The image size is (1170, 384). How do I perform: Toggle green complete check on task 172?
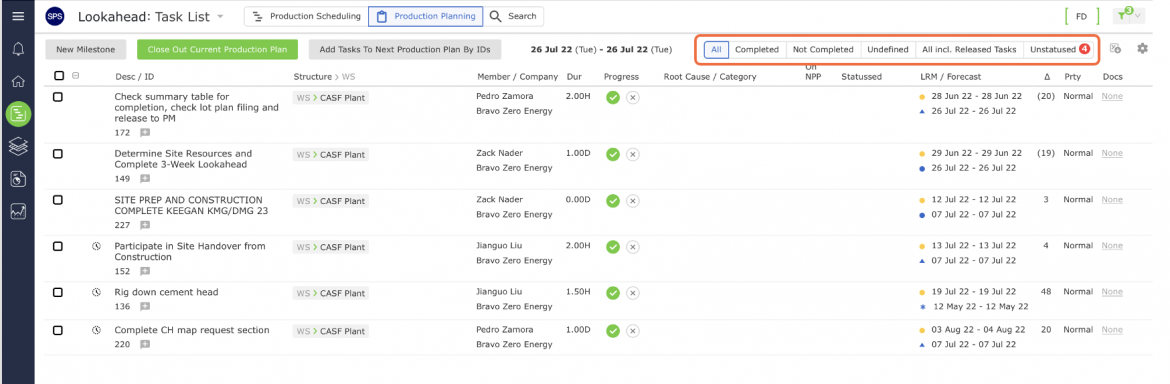tap(613, 98)
